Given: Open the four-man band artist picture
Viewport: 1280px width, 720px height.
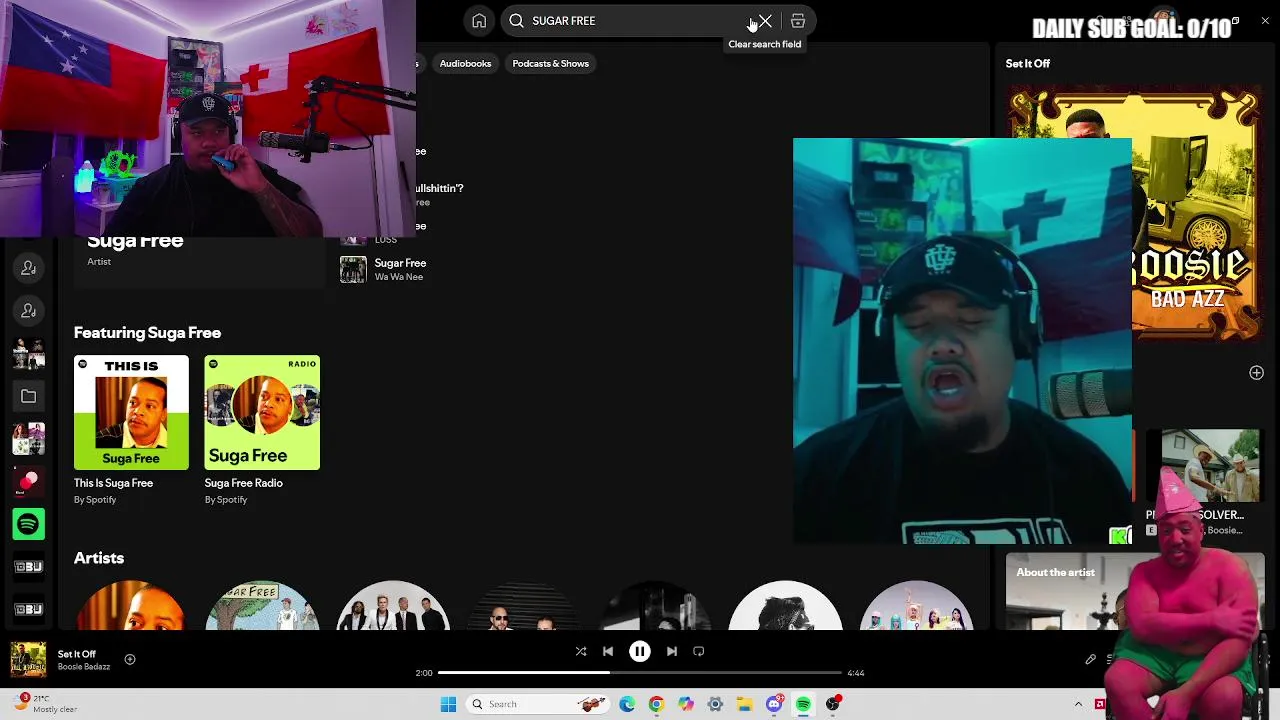Looking at the screenshot, I should (393, 606).
